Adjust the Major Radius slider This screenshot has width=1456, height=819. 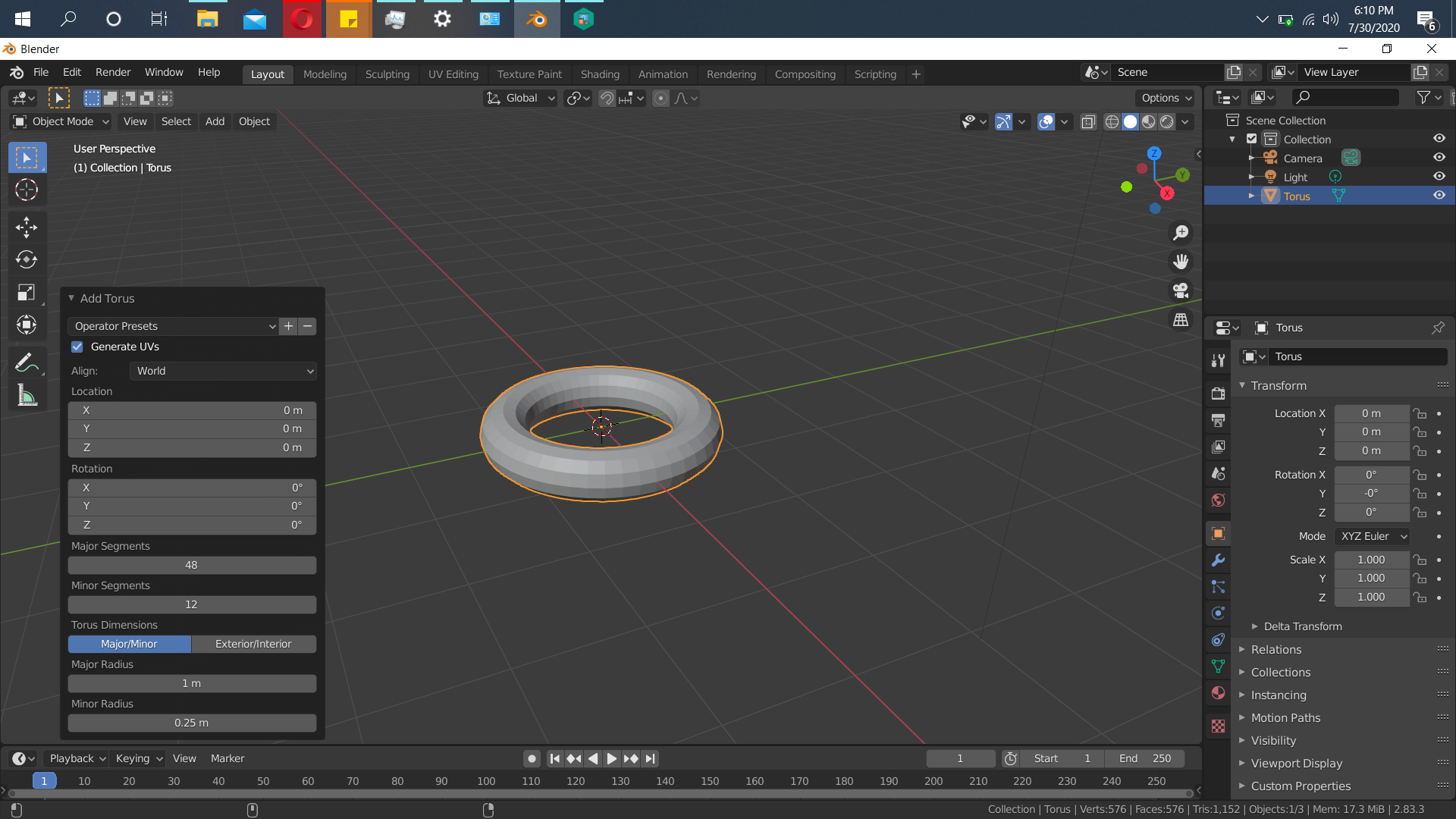click(x=192, y=683)
